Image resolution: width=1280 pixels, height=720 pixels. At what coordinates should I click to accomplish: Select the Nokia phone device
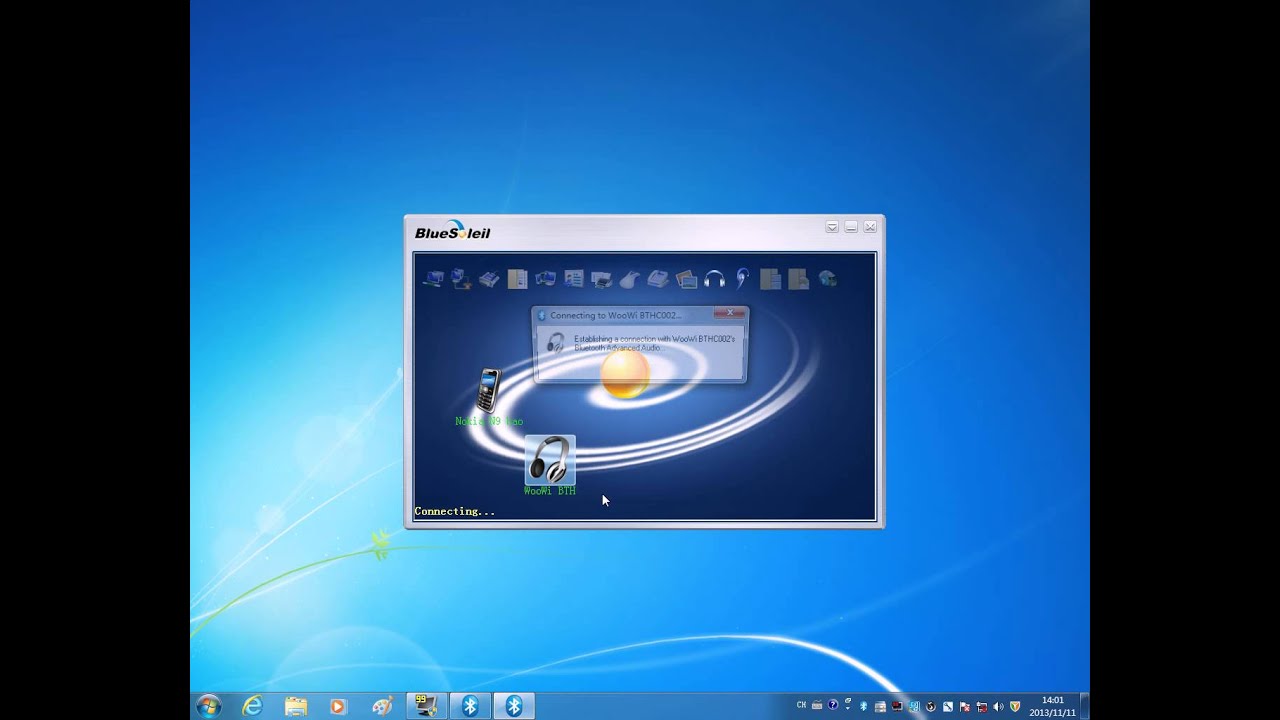(488, 390)
